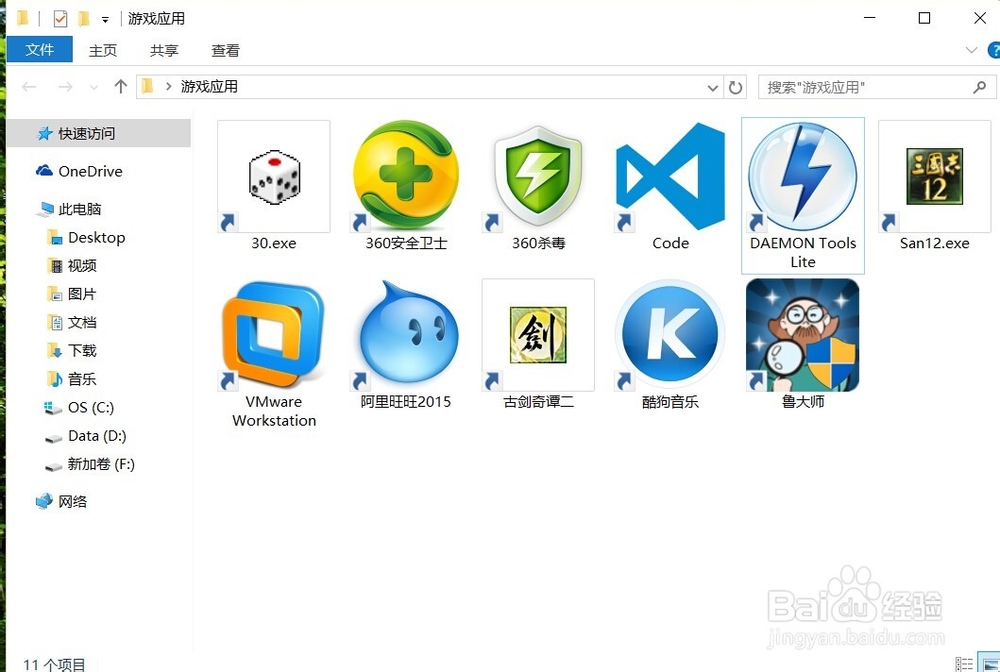Image resolution: width=1000 pixels, height=672 pixels.
Task: Select OneDrive in navigation pane
Action: (x=90, y=171)
